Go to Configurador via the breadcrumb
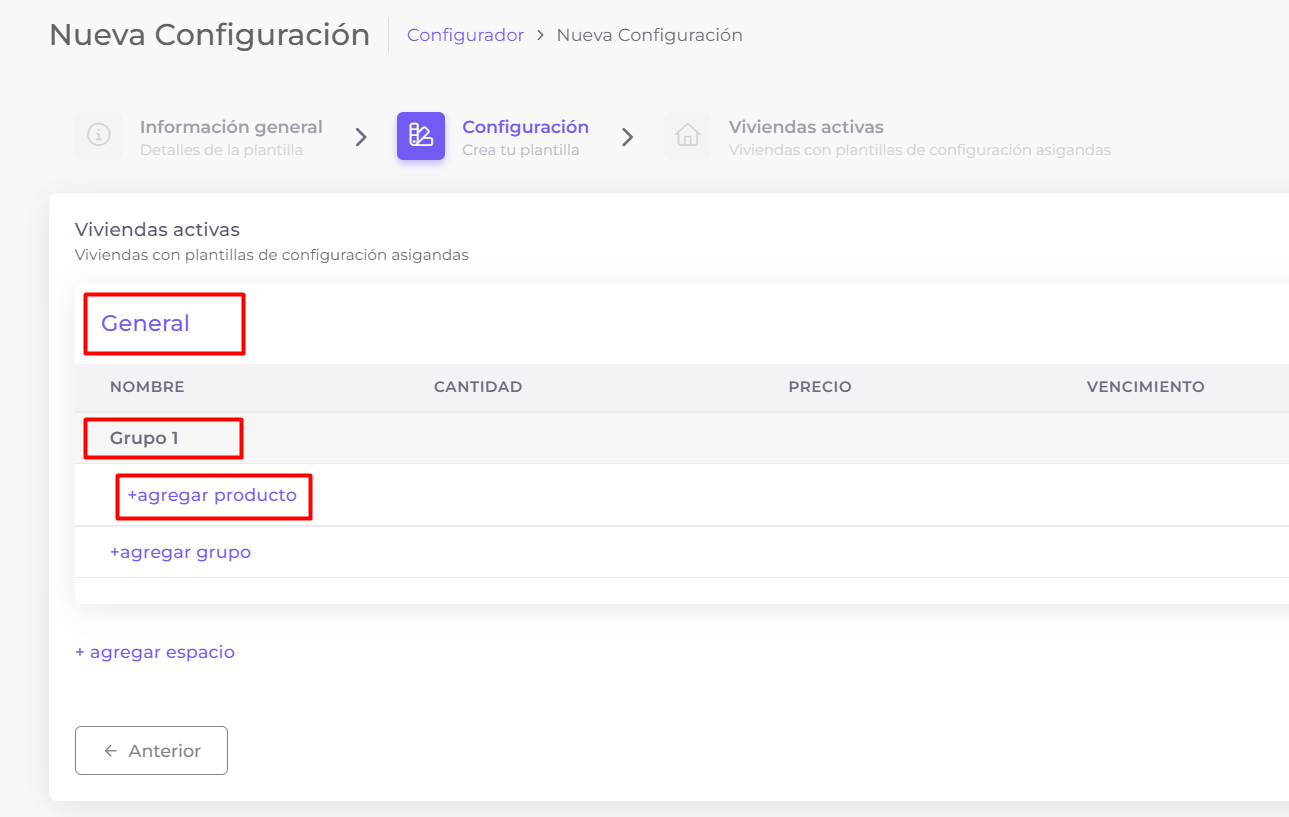Screen dimensions: 1289x817 click(465, 35)
